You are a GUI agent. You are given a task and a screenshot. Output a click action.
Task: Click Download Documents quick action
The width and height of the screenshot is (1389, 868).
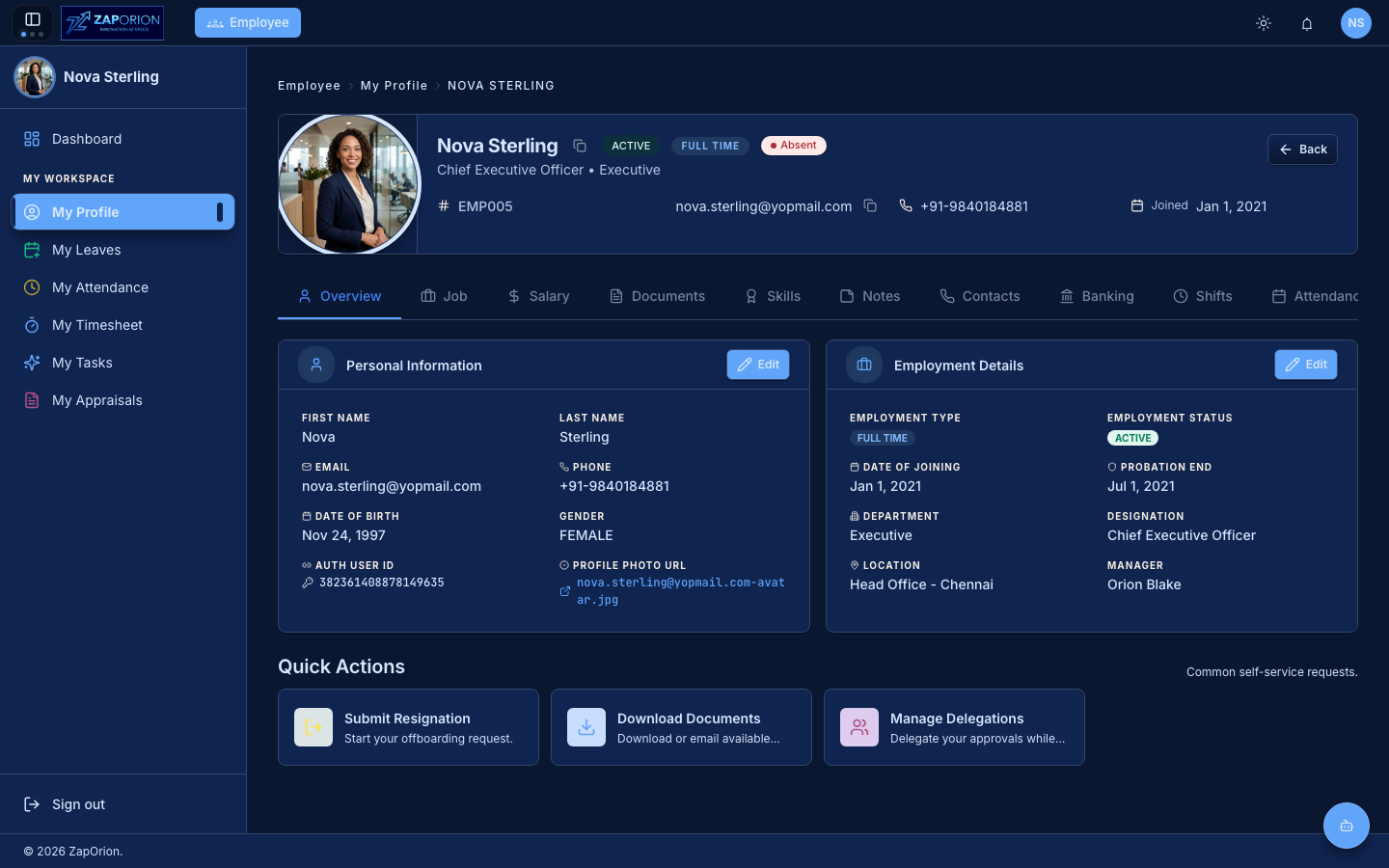point(681,727)
